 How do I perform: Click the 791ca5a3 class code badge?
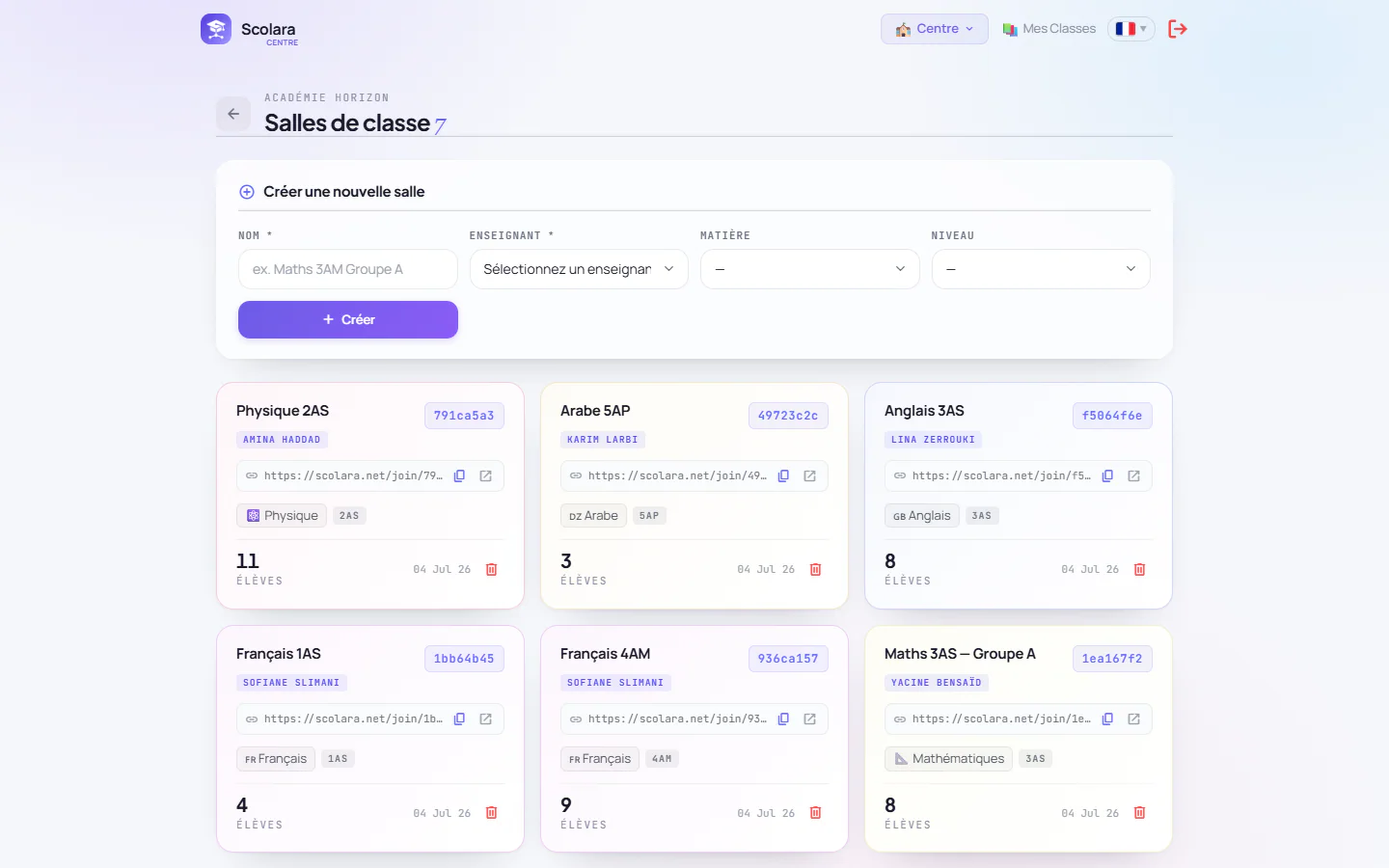(x=464, y=416)
